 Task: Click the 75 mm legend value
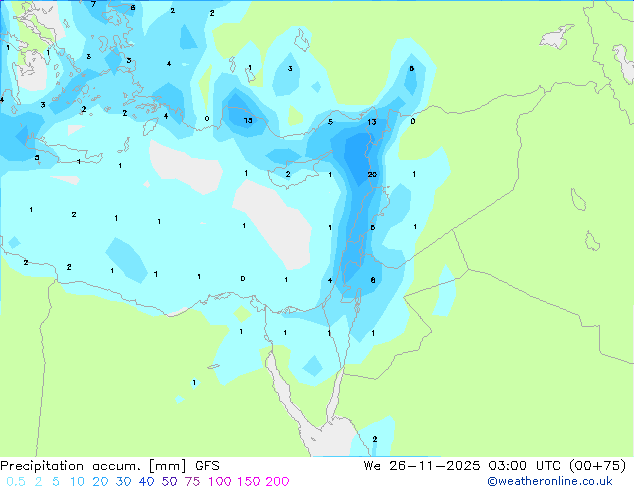(192, 482)
